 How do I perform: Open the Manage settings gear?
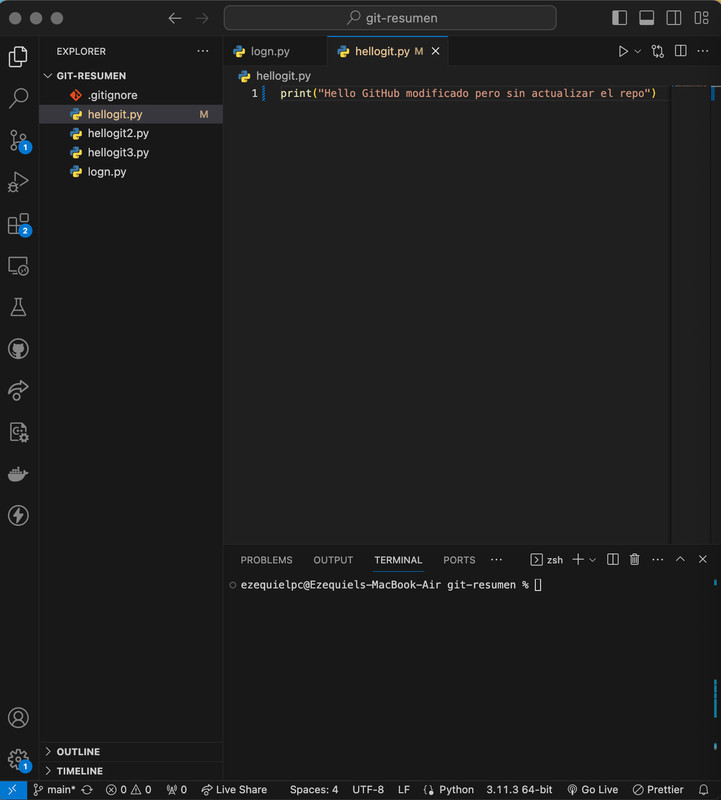tap(18, 759)
